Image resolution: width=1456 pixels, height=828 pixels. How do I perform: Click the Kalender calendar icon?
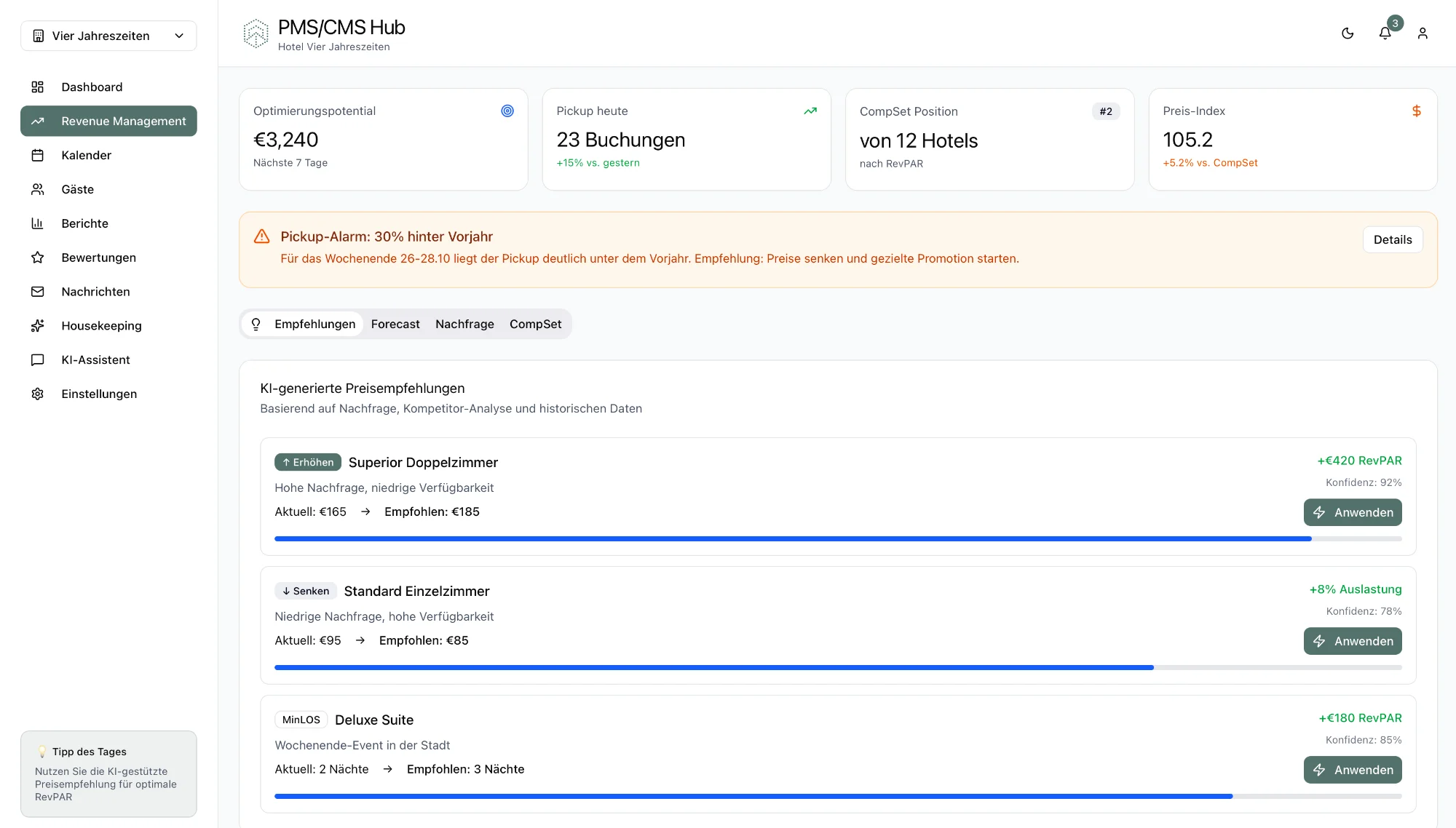click(38, 156)
